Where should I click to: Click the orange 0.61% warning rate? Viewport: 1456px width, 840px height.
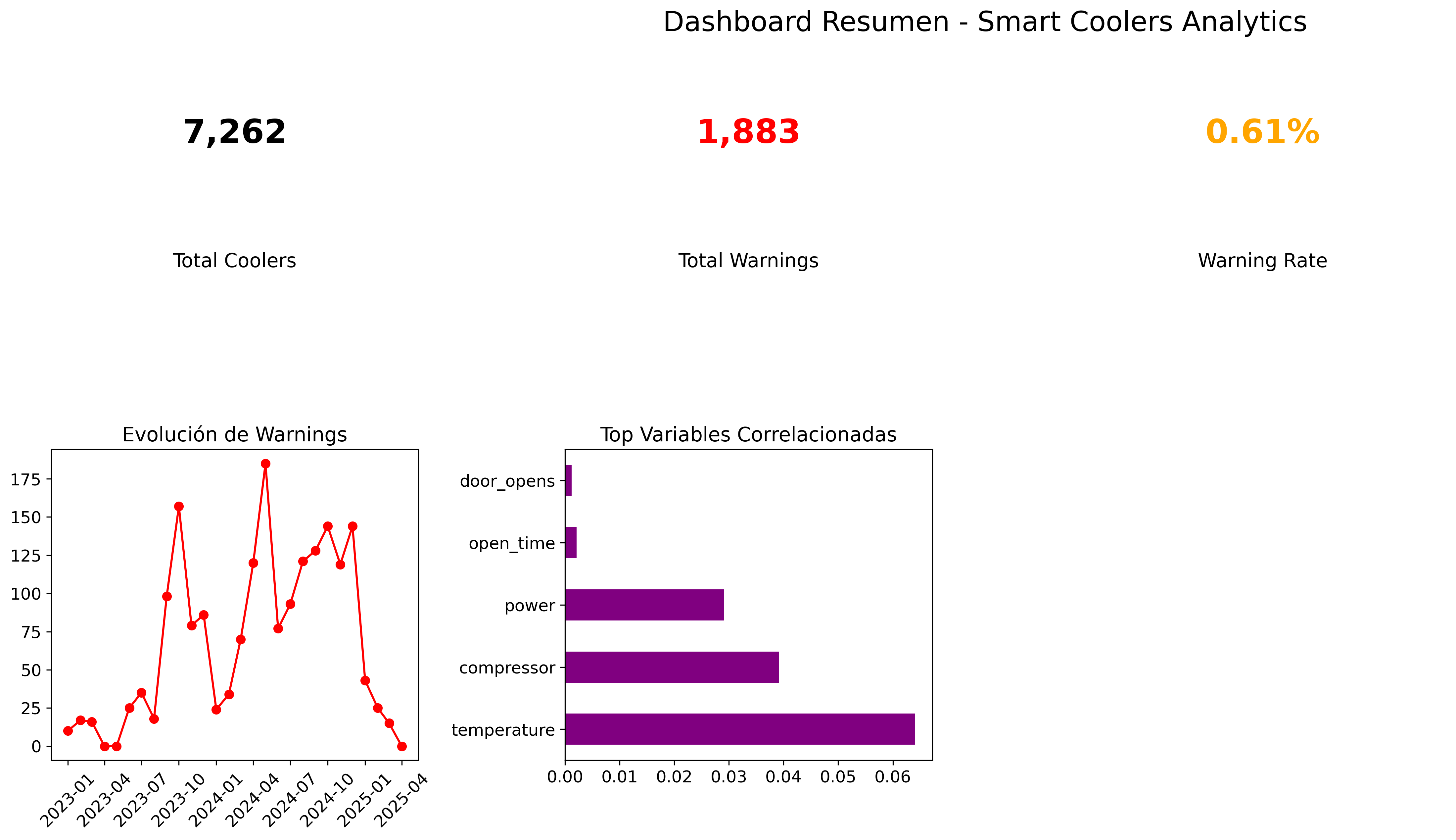point(1262,132)
